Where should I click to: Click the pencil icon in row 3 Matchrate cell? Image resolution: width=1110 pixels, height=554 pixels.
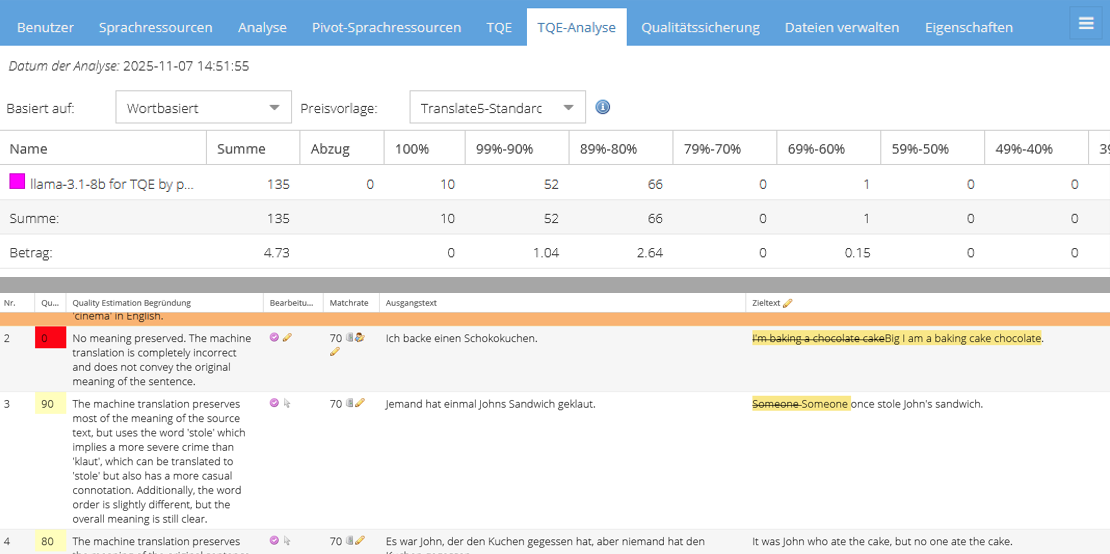(360, 403)
